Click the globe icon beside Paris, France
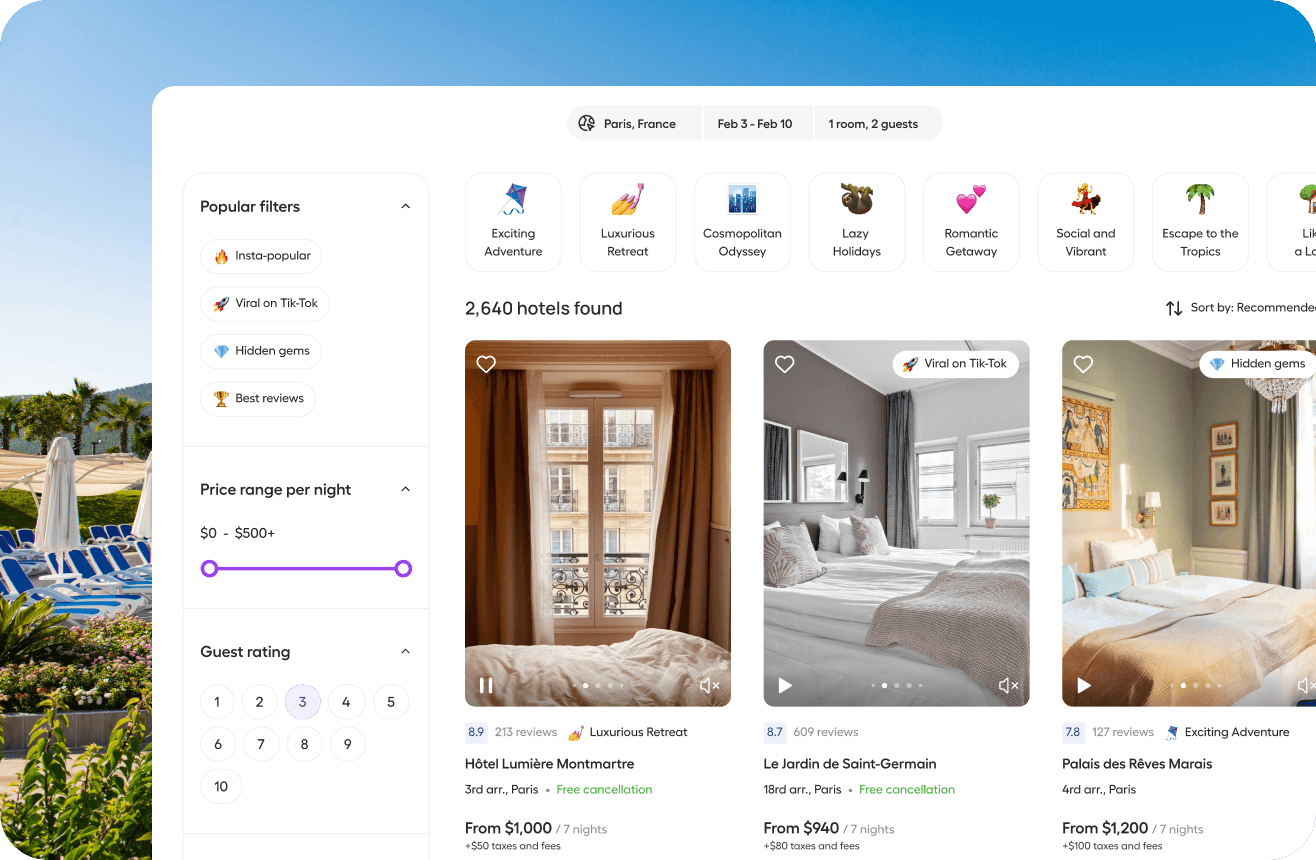The width and height of the screenshot is (1316, 860). point(587,124)
